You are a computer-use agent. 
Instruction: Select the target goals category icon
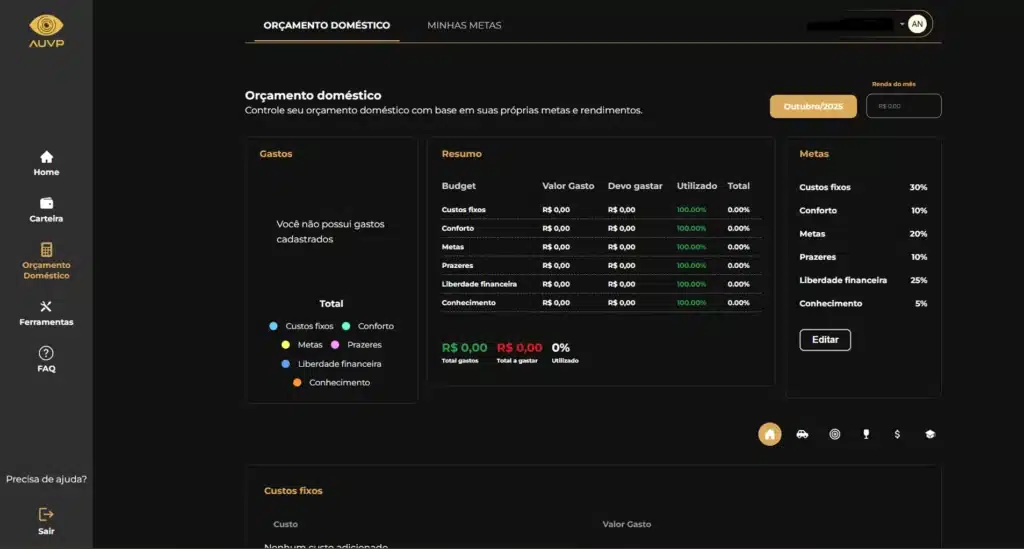[835, 434]
